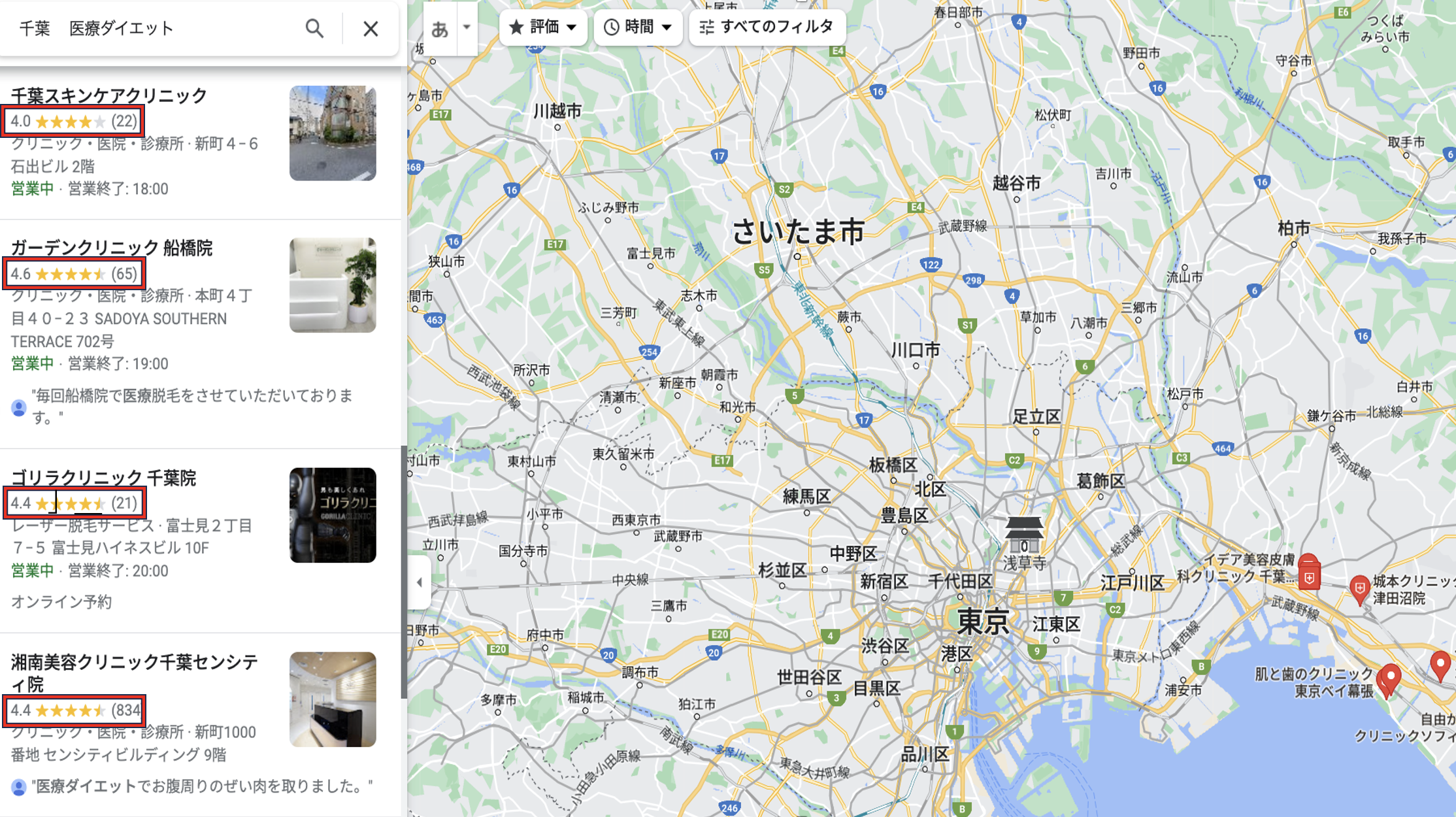Click the 足立区 label on map
This screenshot has width=1456, height=817.
point(1036,416)
